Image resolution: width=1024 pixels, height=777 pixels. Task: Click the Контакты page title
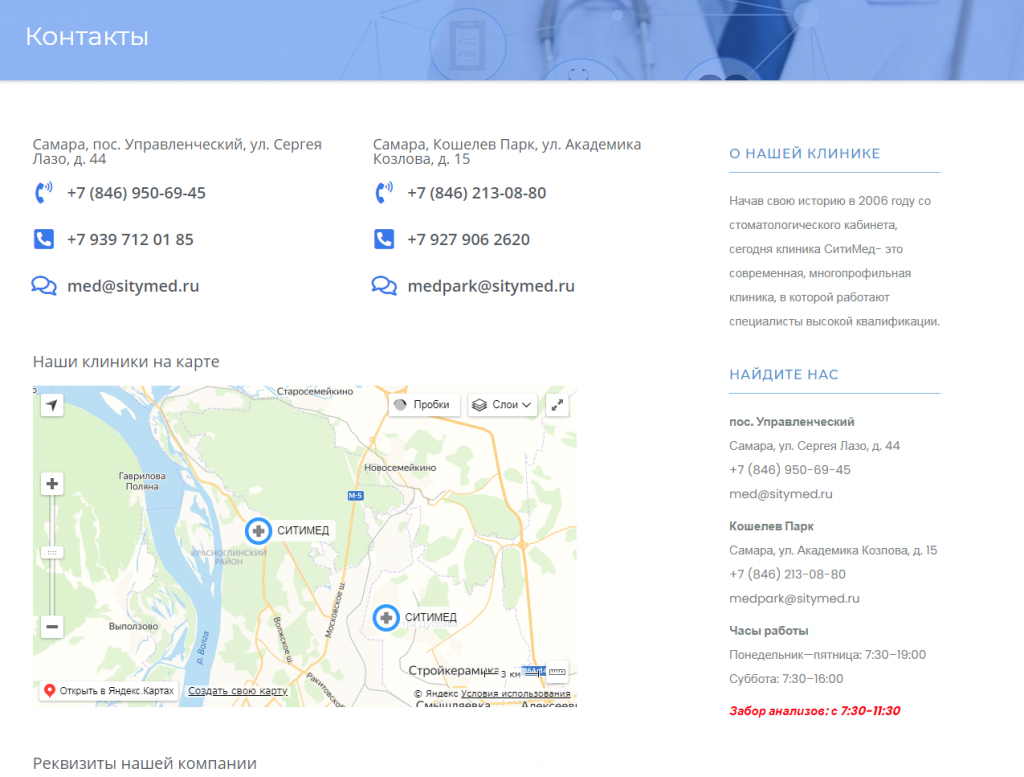pyautogui.click(x=87, y=37)
